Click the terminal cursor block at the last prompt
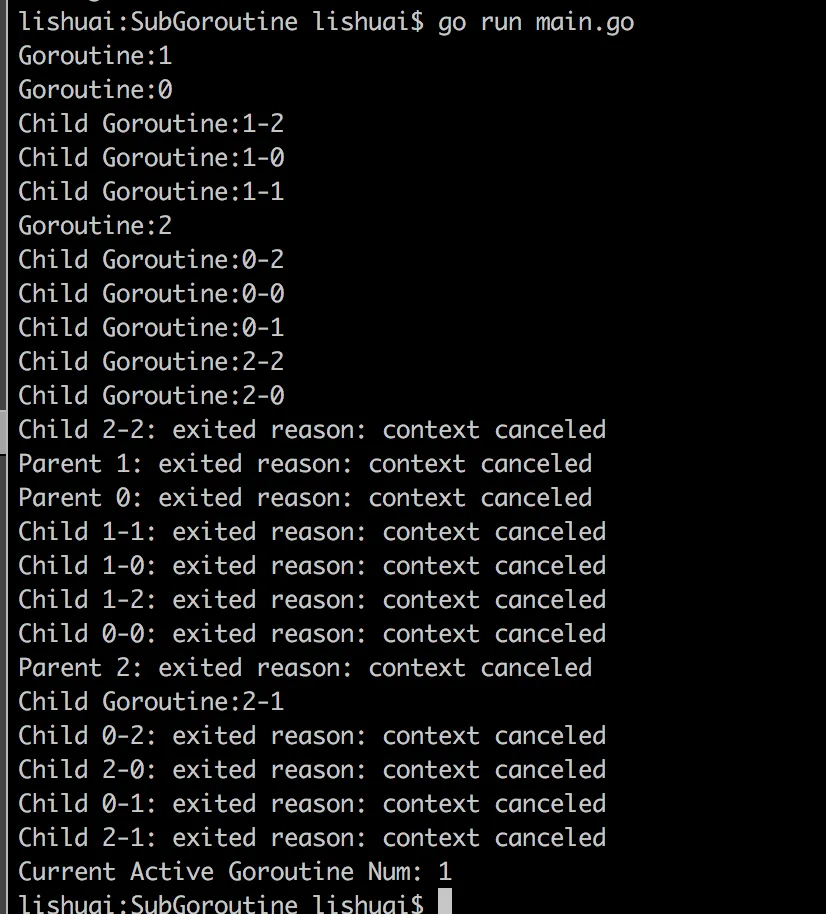 (446, 903)
